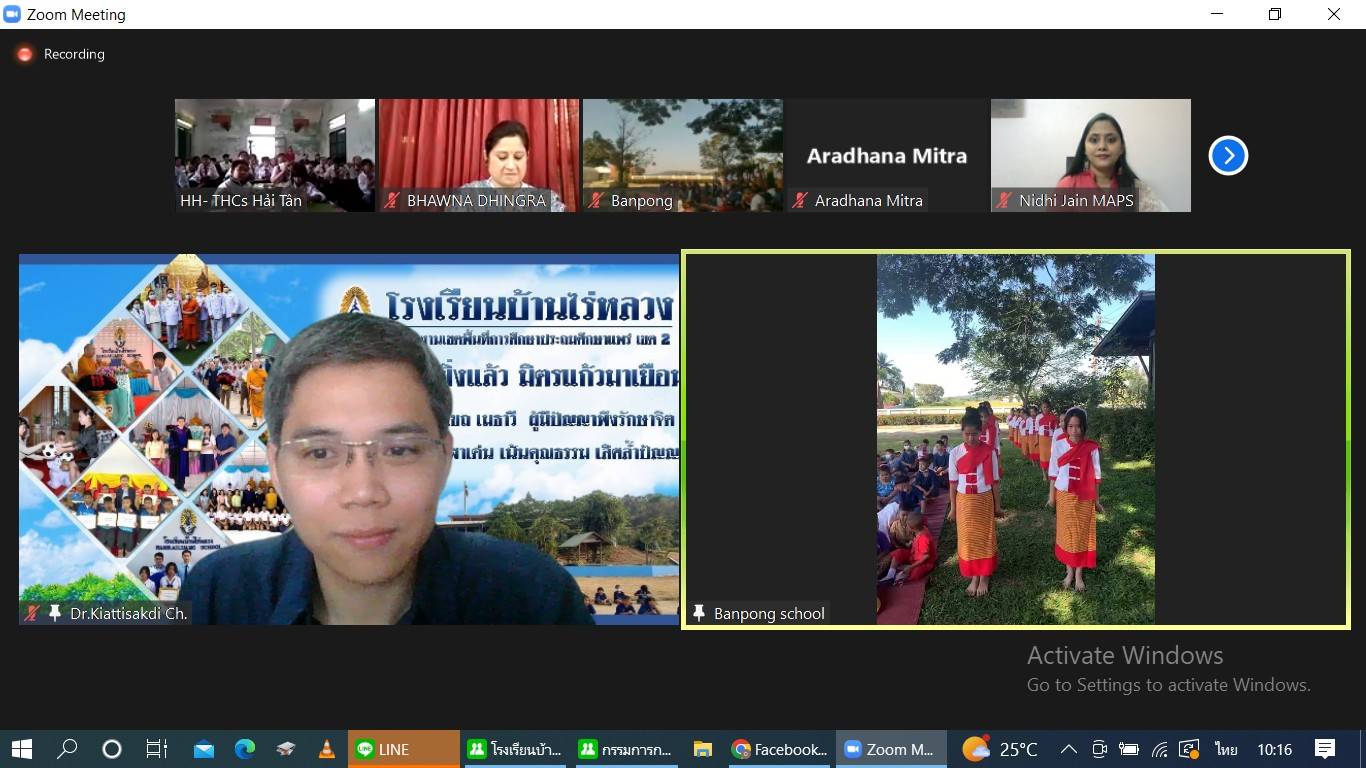Select the Banpong participant video thumbnail
This screenshot has height=768, width=1366.
683,155
